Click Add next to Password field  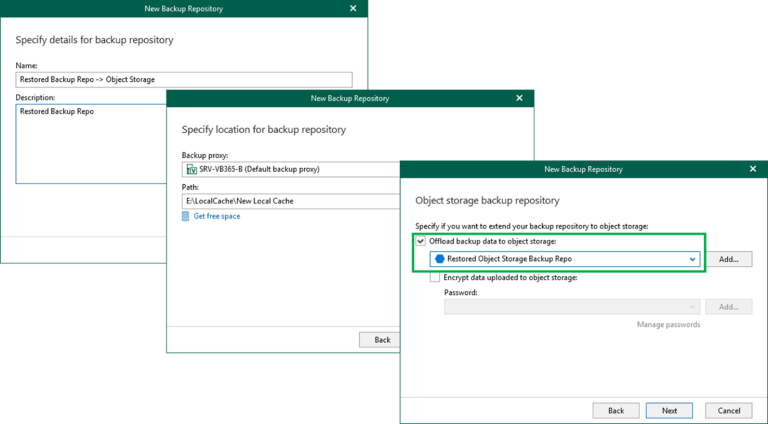(728, 307)
